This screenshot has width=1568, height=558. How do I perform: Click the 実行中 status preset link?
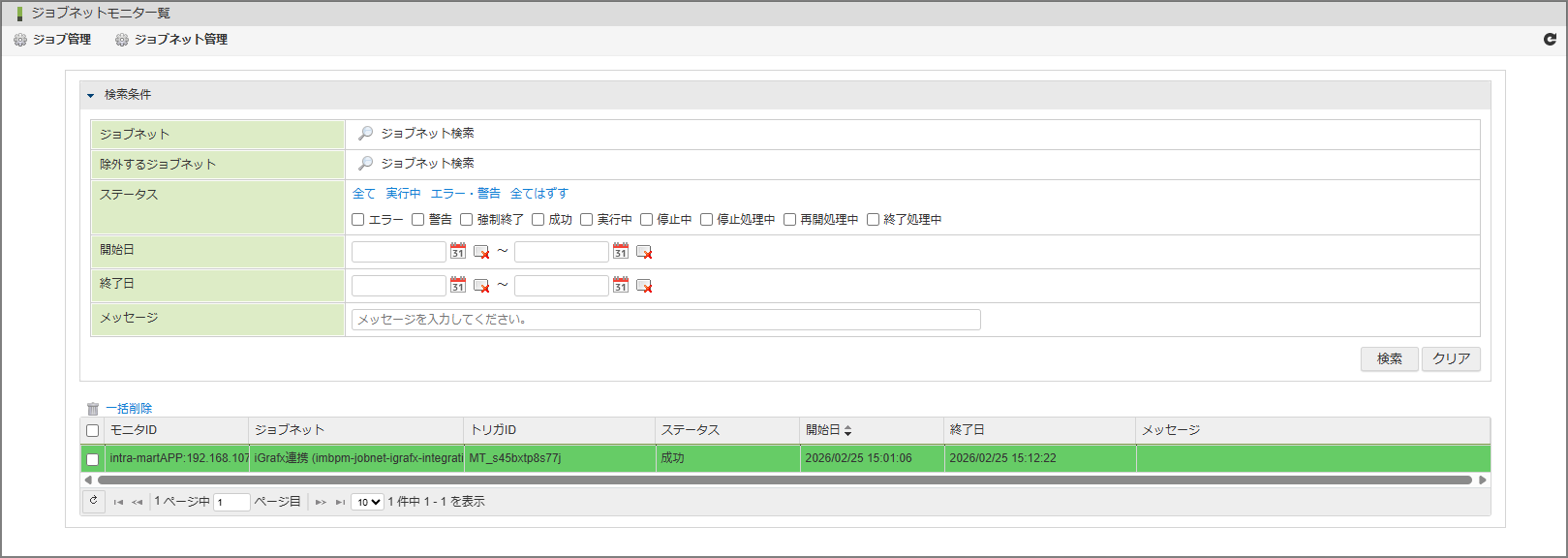[403, 194]
